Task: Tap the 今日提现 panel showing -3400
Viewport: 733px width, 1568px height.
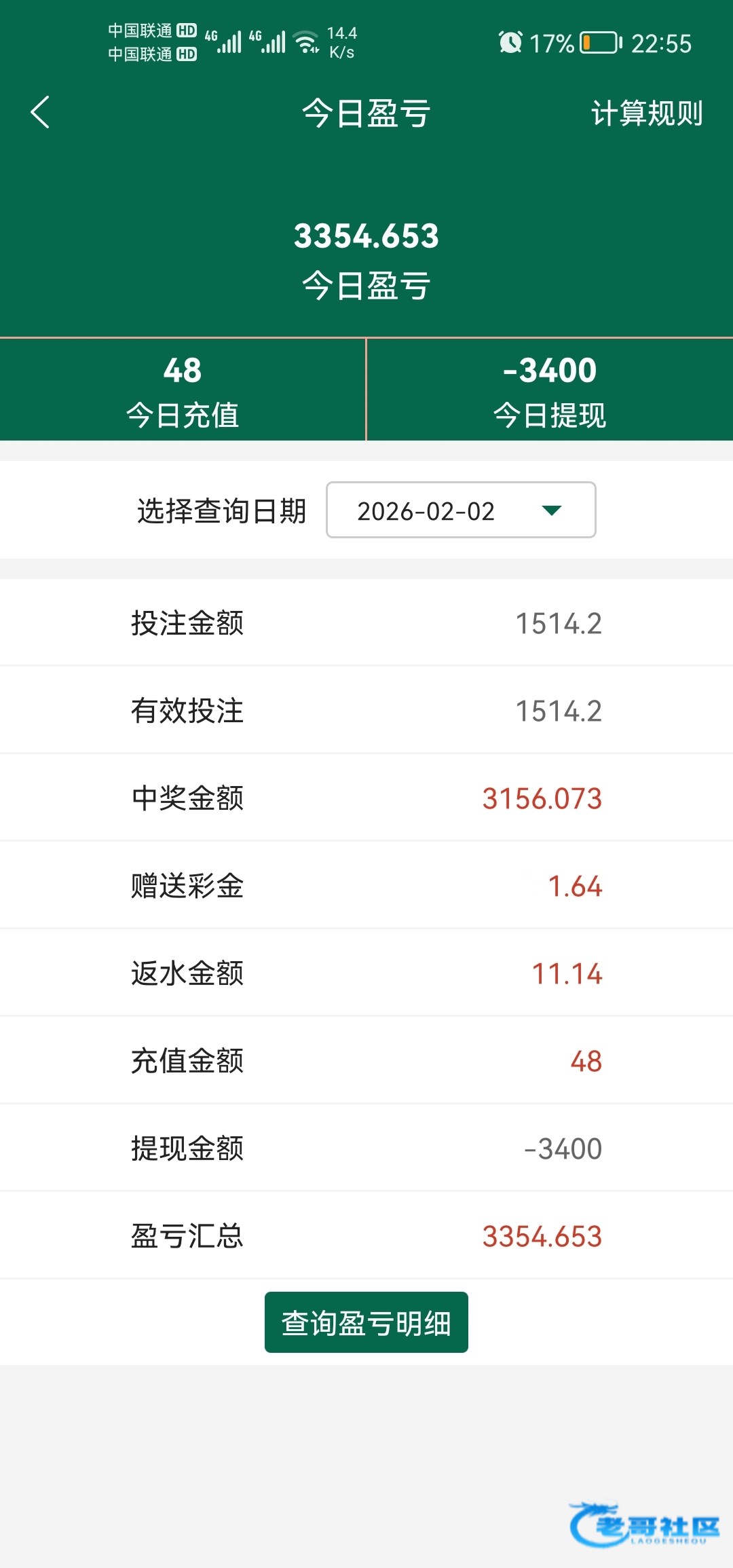Action: pos(550,390)
